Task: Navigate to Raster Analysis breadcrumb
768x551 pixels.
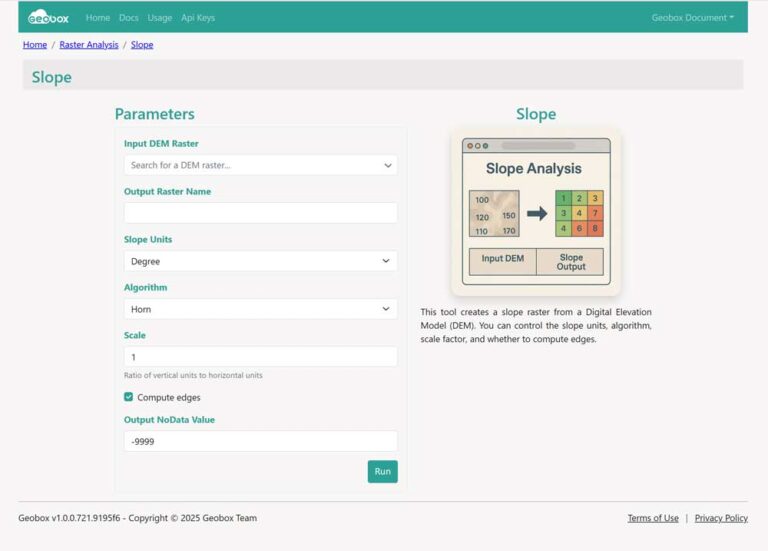Action: tap(89, 45)
